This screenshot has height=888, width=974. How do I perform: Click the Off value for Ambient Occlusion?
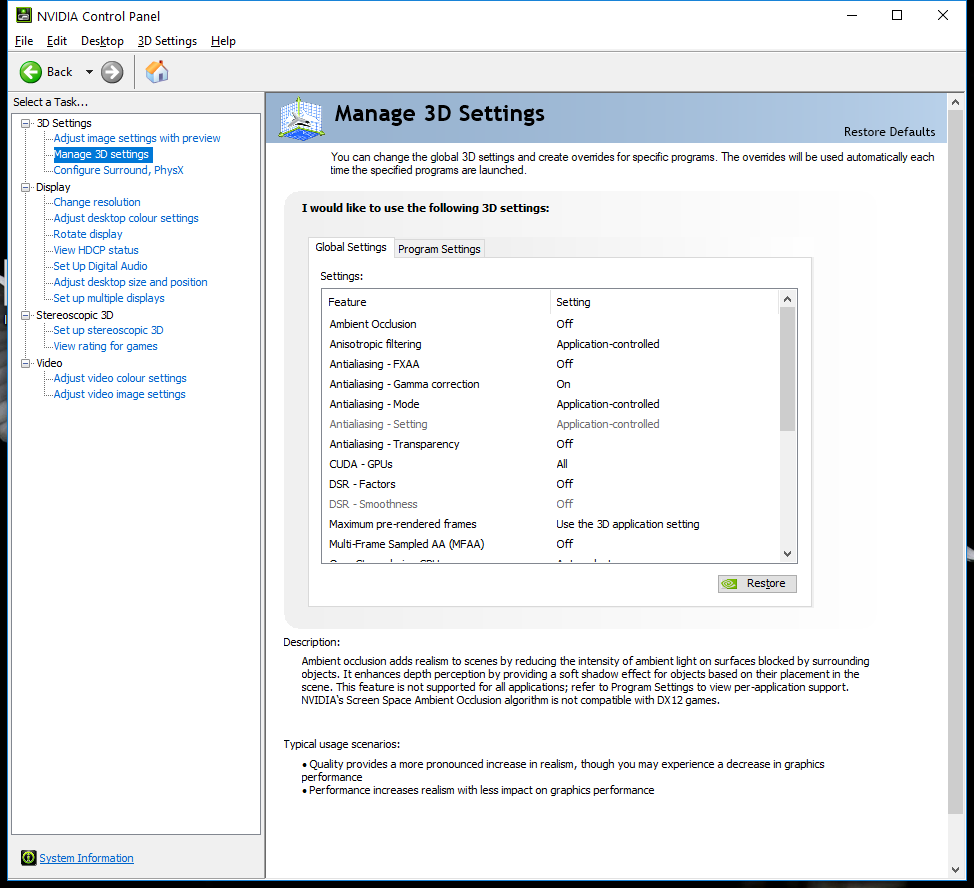click(x=565, y=324)
